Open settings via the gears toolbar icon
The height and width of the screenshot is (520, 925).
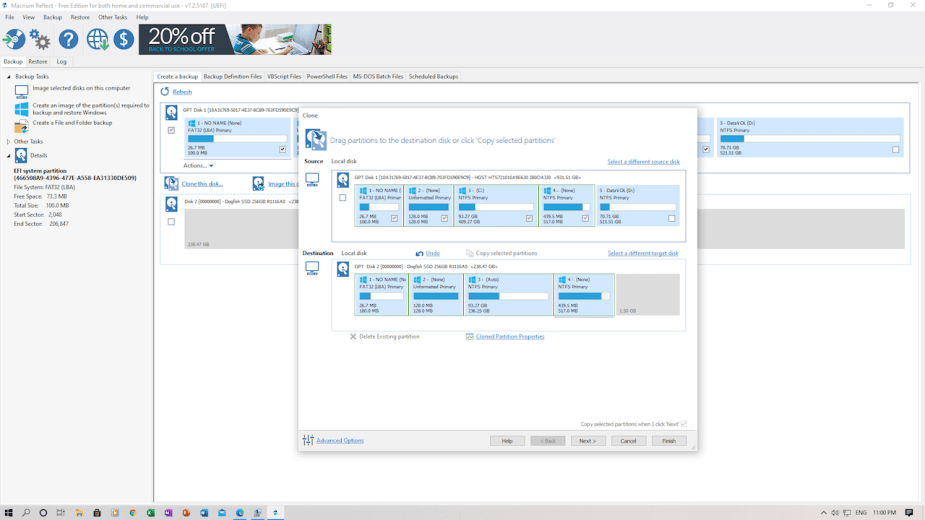point(40,39)
